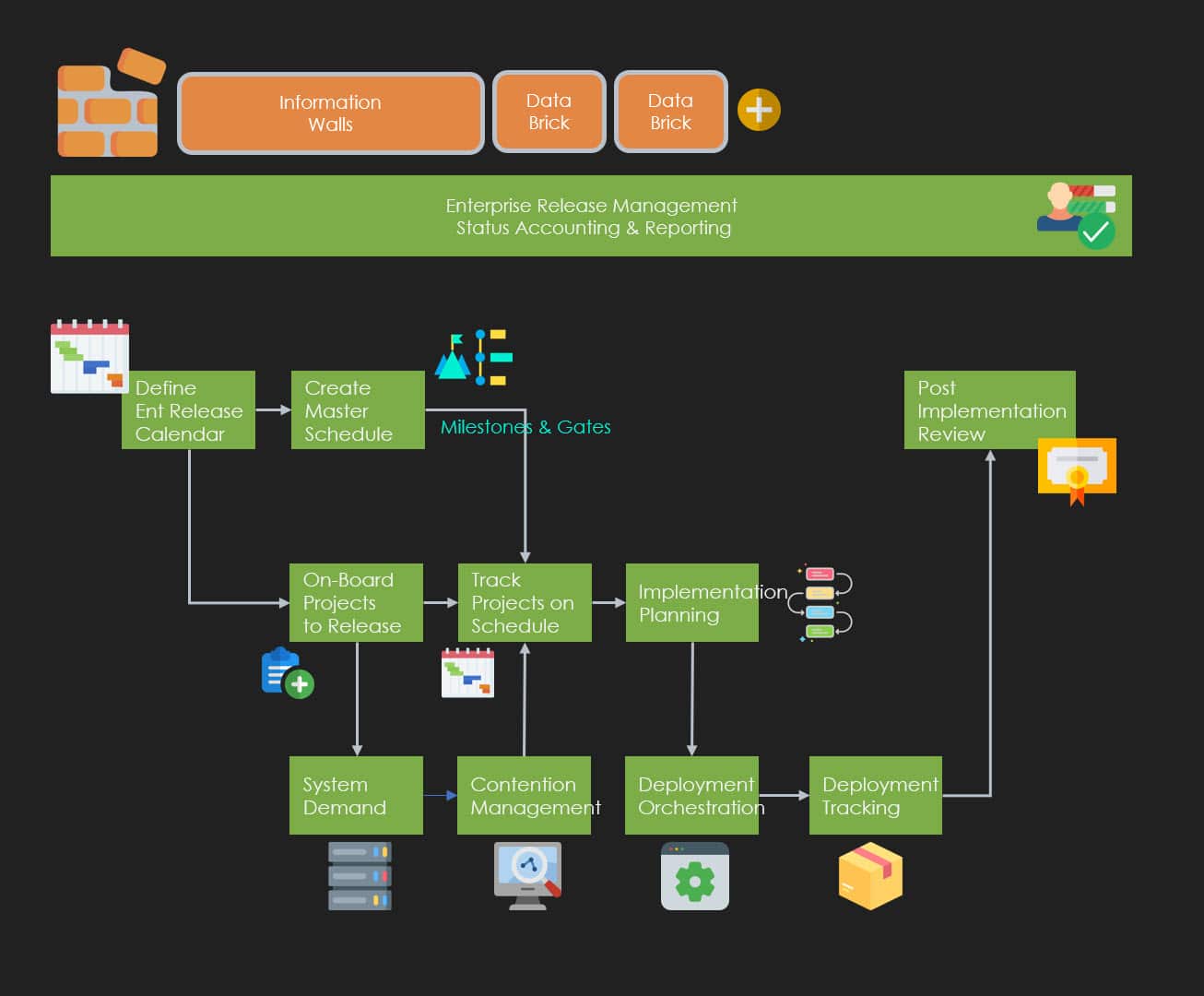Select the Contention Management box
The height and width of the screenshot is (996, 1204).
point(524,795)
